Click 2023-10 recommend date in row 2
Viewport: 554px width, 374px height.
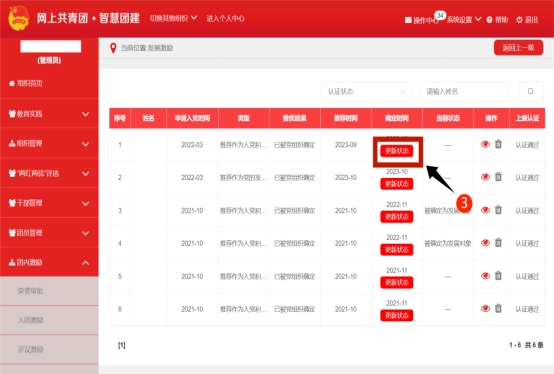346,178
